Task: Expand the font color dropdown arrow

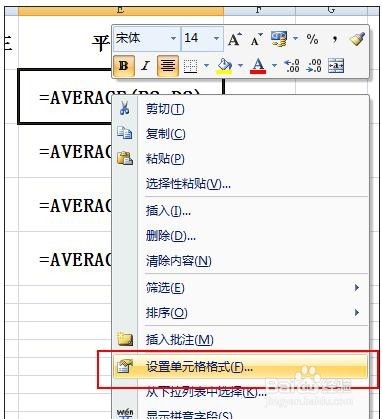Action: coord(274,65)
